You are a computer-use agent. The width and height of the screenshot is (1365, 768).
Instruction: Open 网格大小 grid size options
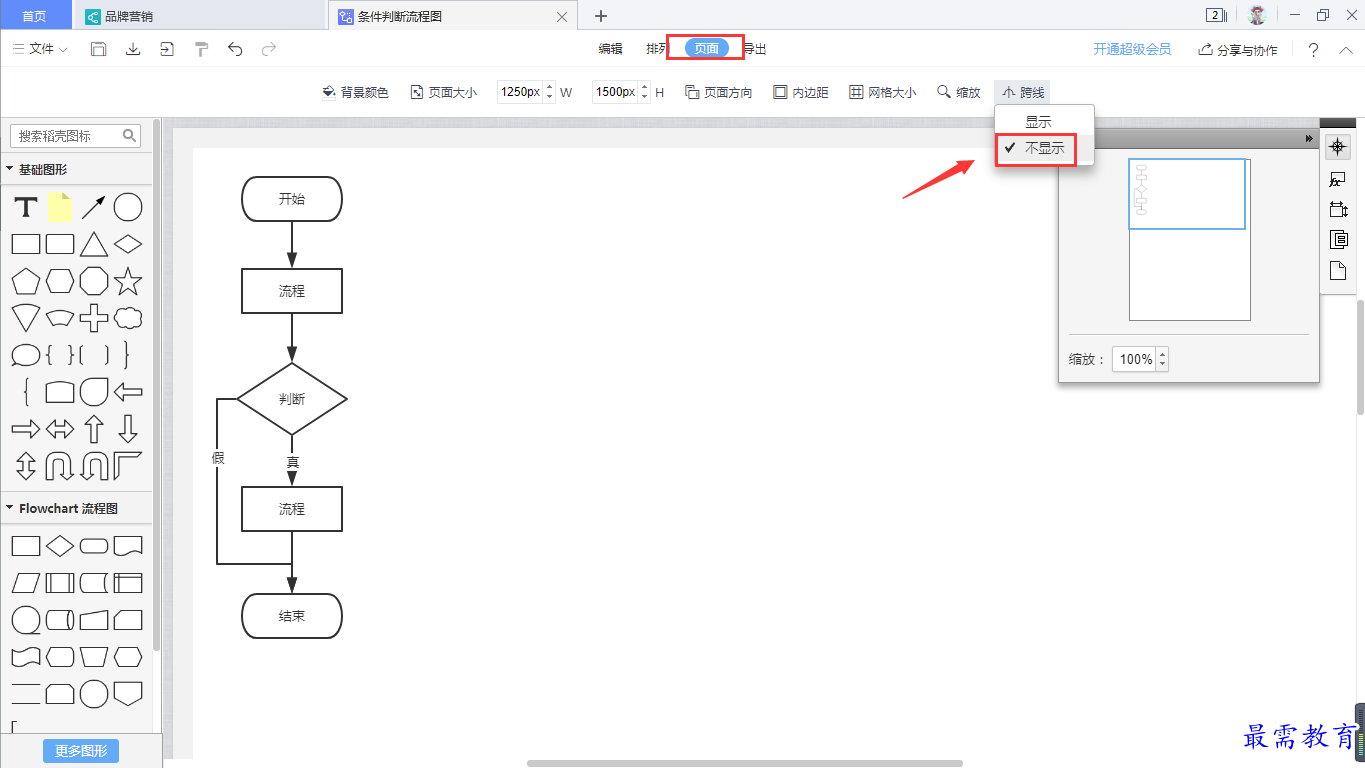click(x=882, y=92)
